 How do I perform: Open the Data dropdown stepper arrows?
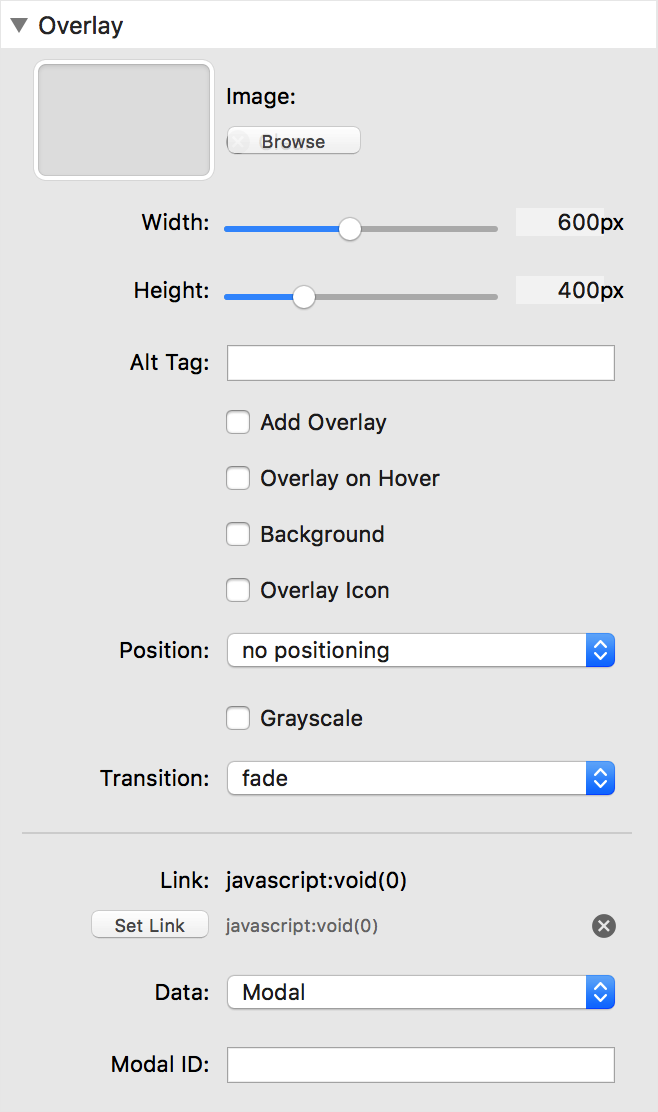(x=600, y=992)
